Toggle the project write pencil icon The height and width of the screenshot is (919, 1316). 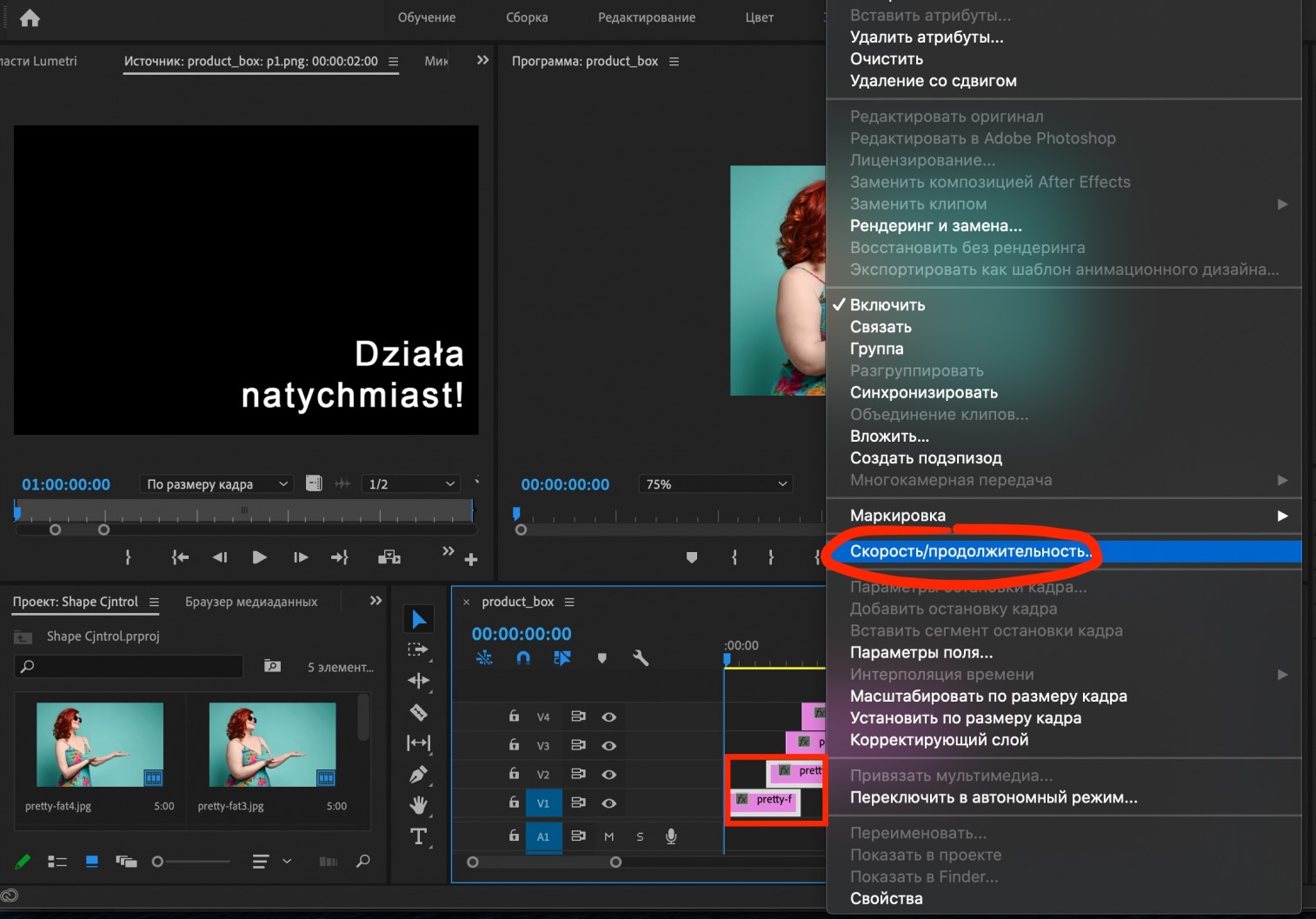click(x=23, y=862)
